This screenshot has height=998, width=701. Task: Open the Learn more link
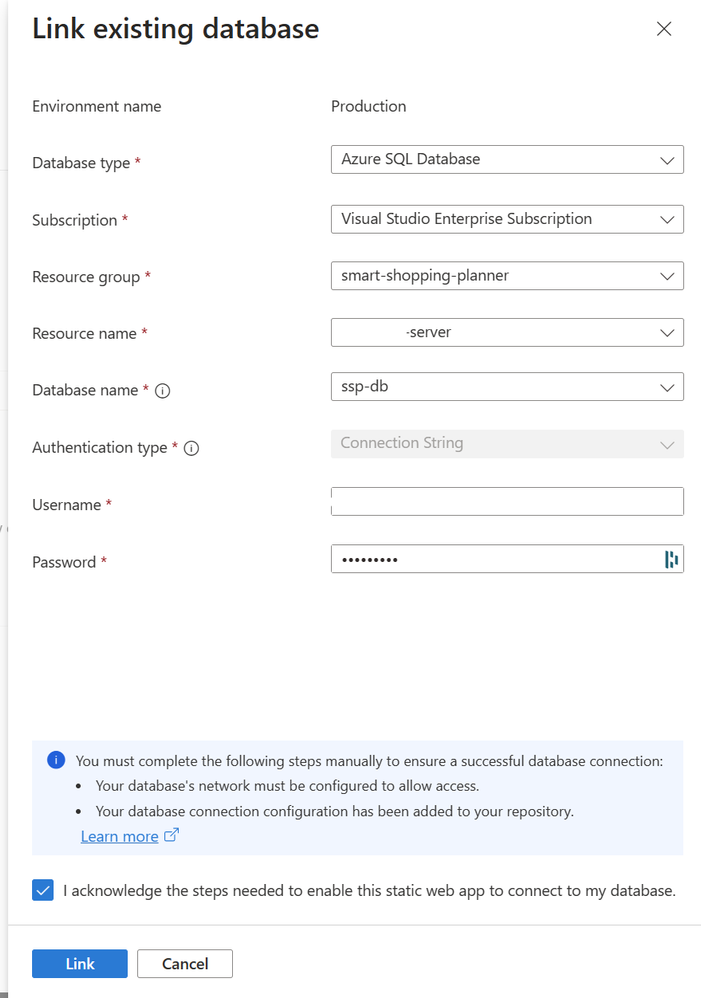(119, 836)
